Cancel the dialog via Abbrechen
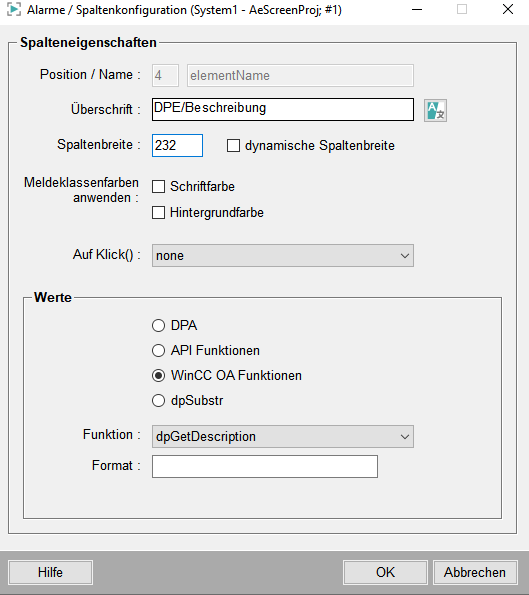The image size is (529, 595). (x=475, y=572)
